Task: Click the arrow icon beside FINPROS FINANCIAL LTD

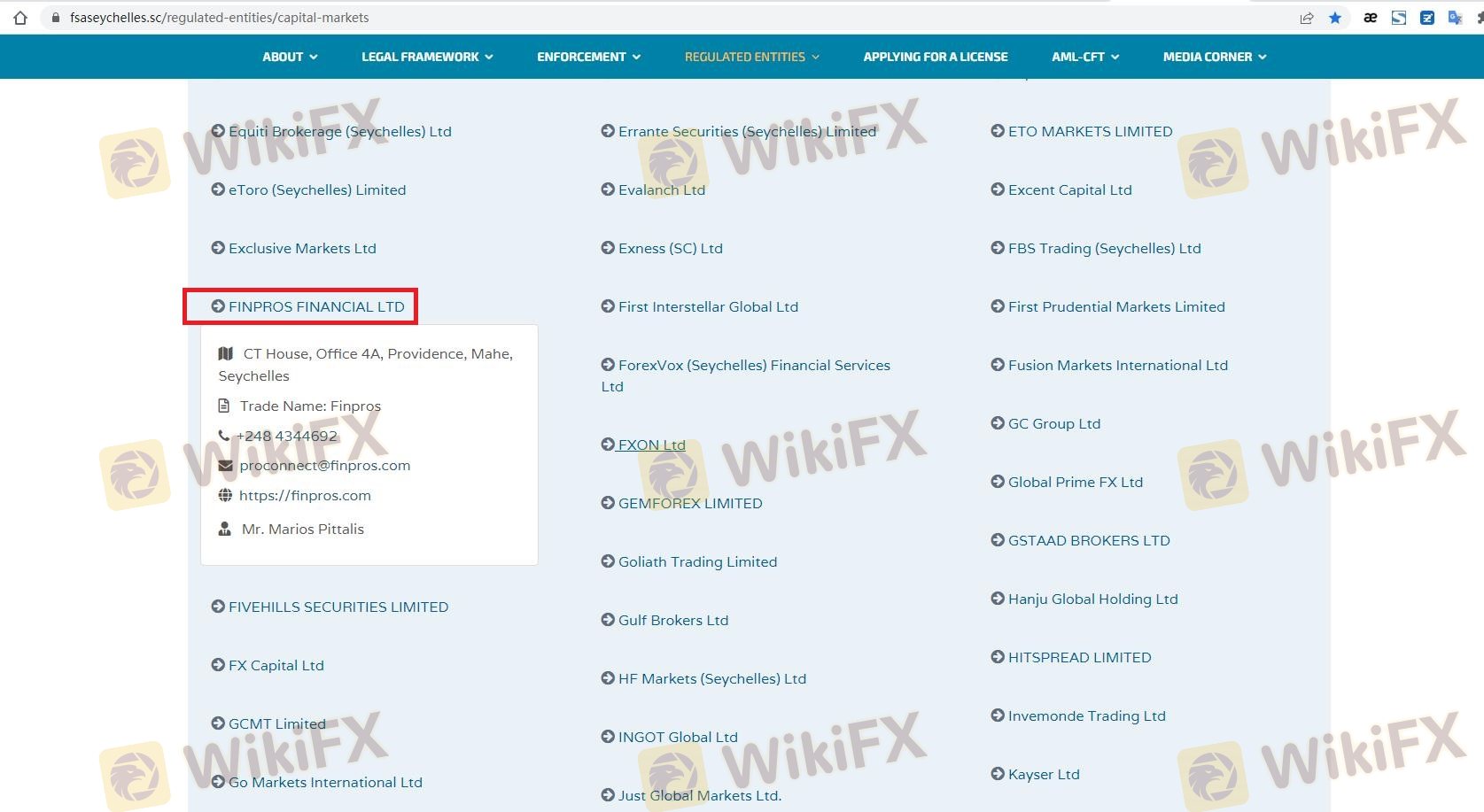Action: click(x=218, y=306)
